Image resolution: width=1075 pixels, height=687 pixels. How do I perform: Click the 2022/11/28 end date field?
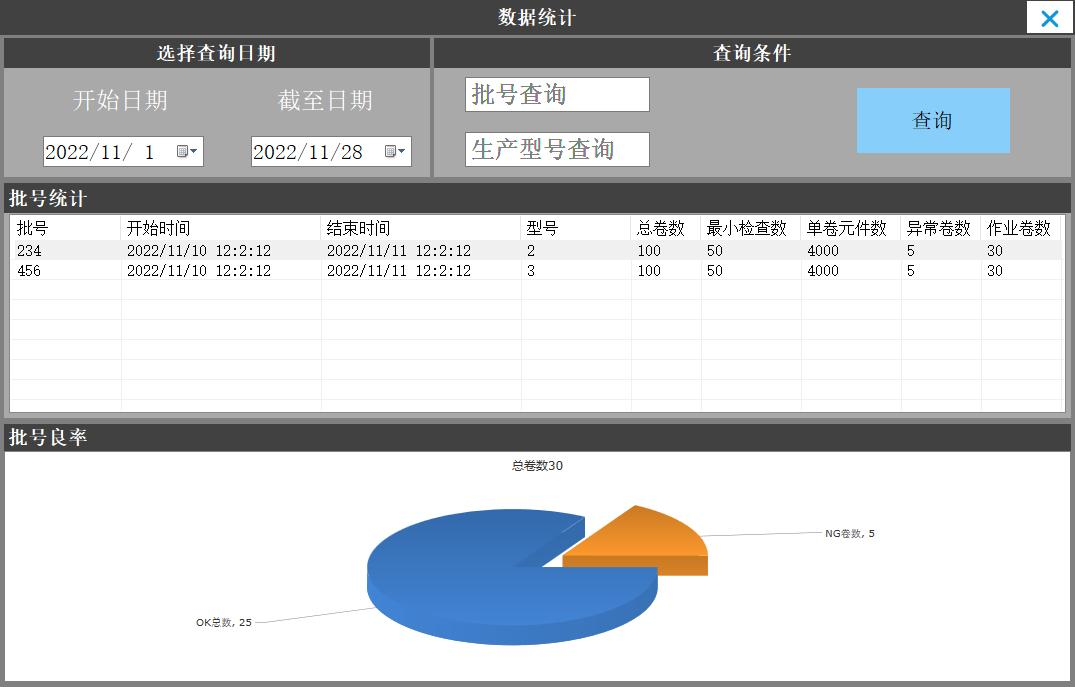coord(331,152)
